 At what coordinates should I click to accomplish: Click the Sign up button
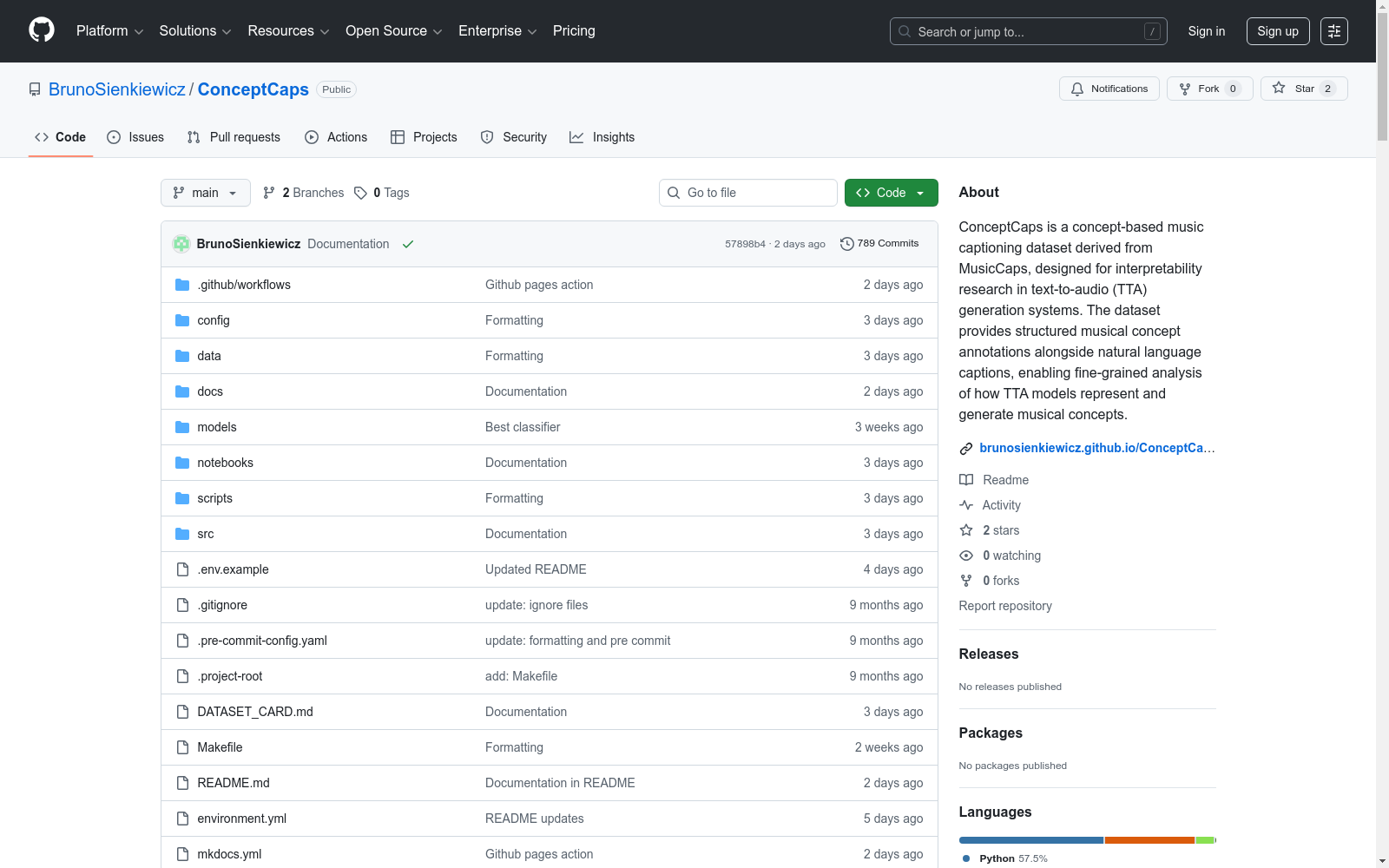1278,31
